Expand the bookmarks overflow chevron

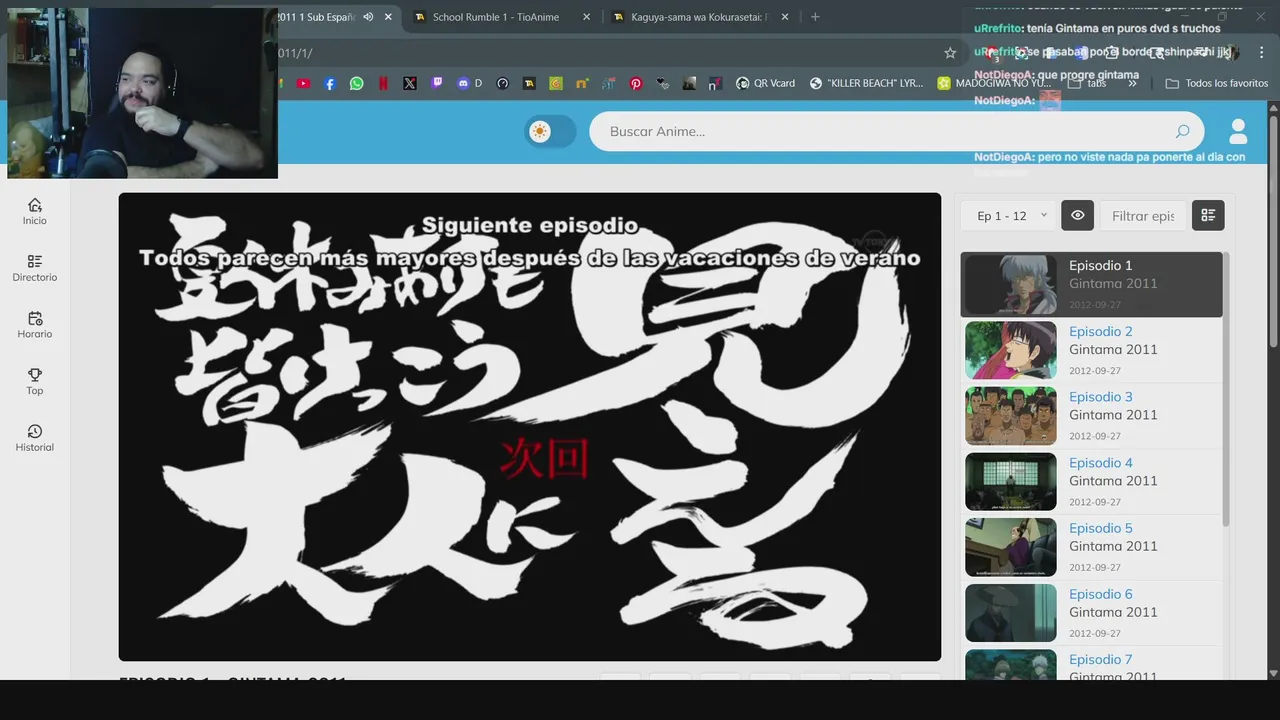point(1132,83)
